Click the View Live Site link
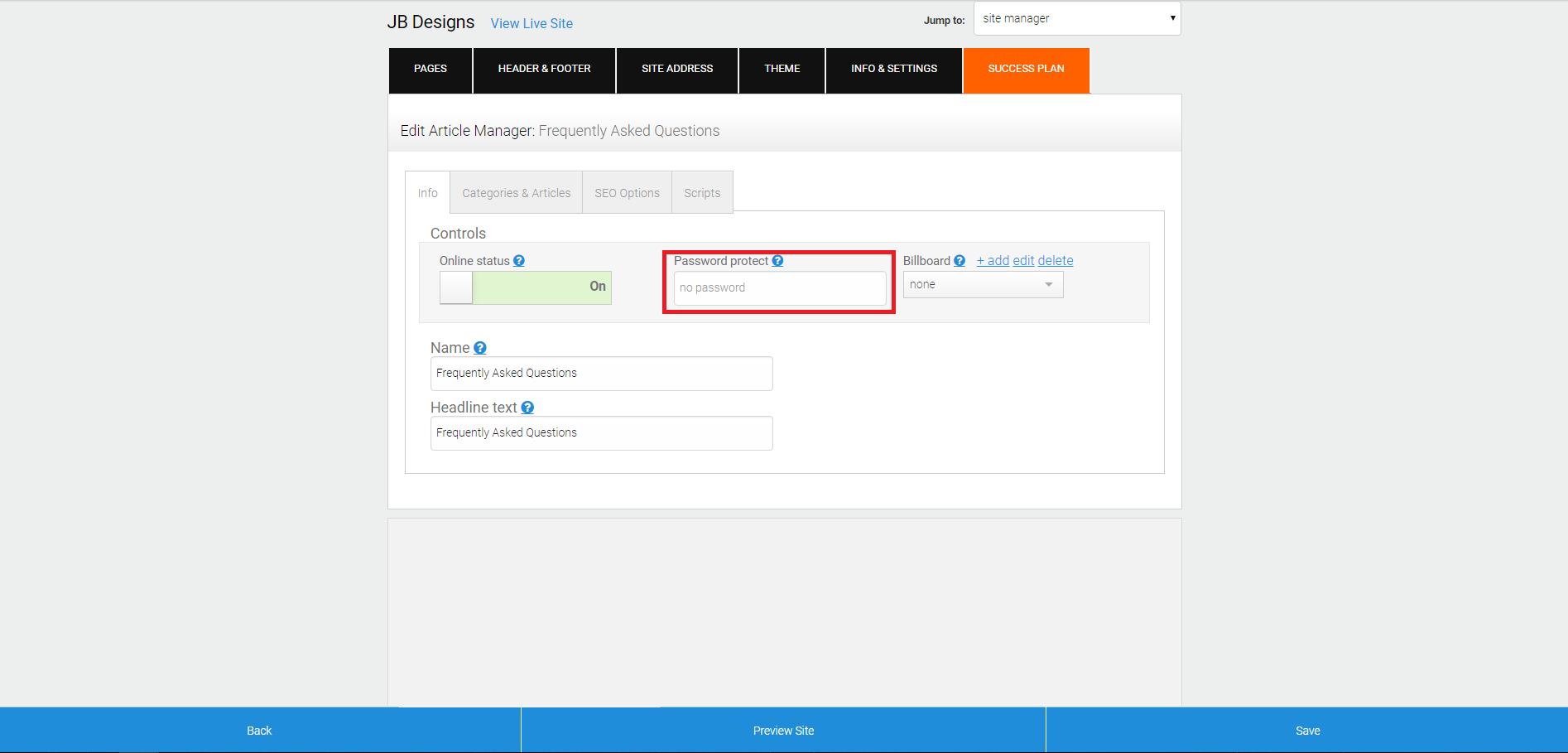Screen dimensions: 1568x753 coord(531,23)
